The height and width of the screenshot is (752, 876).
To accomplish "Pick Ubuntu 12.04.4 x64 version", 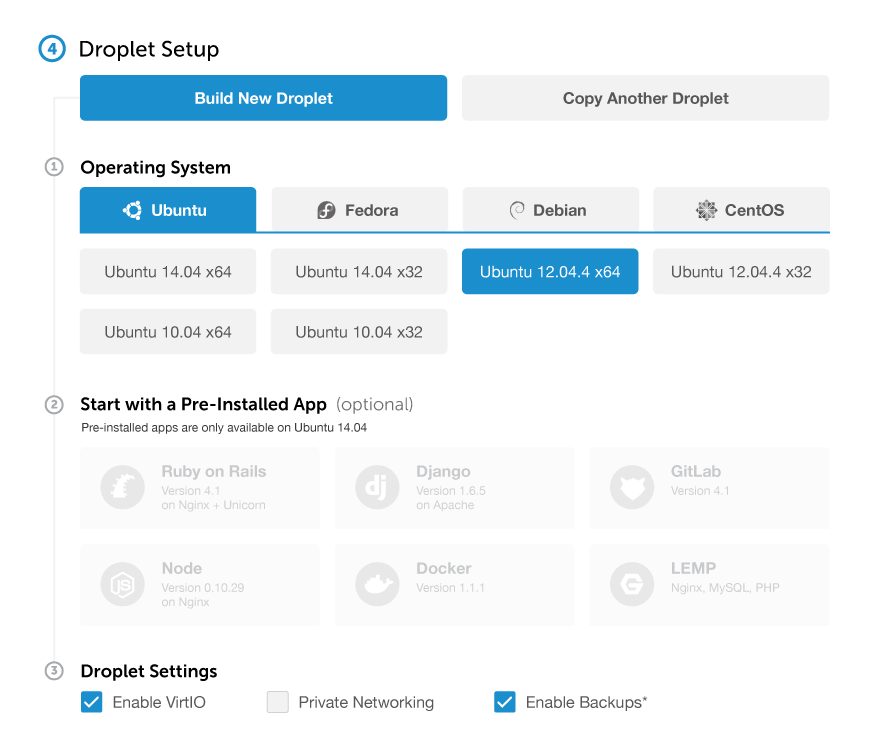I will (x=550, y=272).
